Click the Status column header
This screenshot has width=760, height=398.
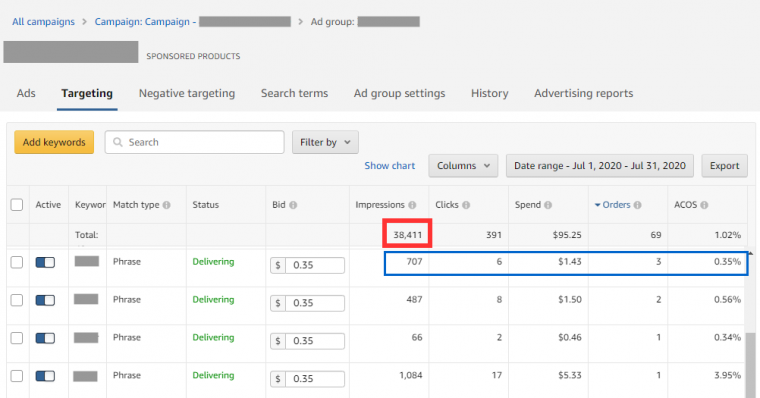[x=206, y=205]
